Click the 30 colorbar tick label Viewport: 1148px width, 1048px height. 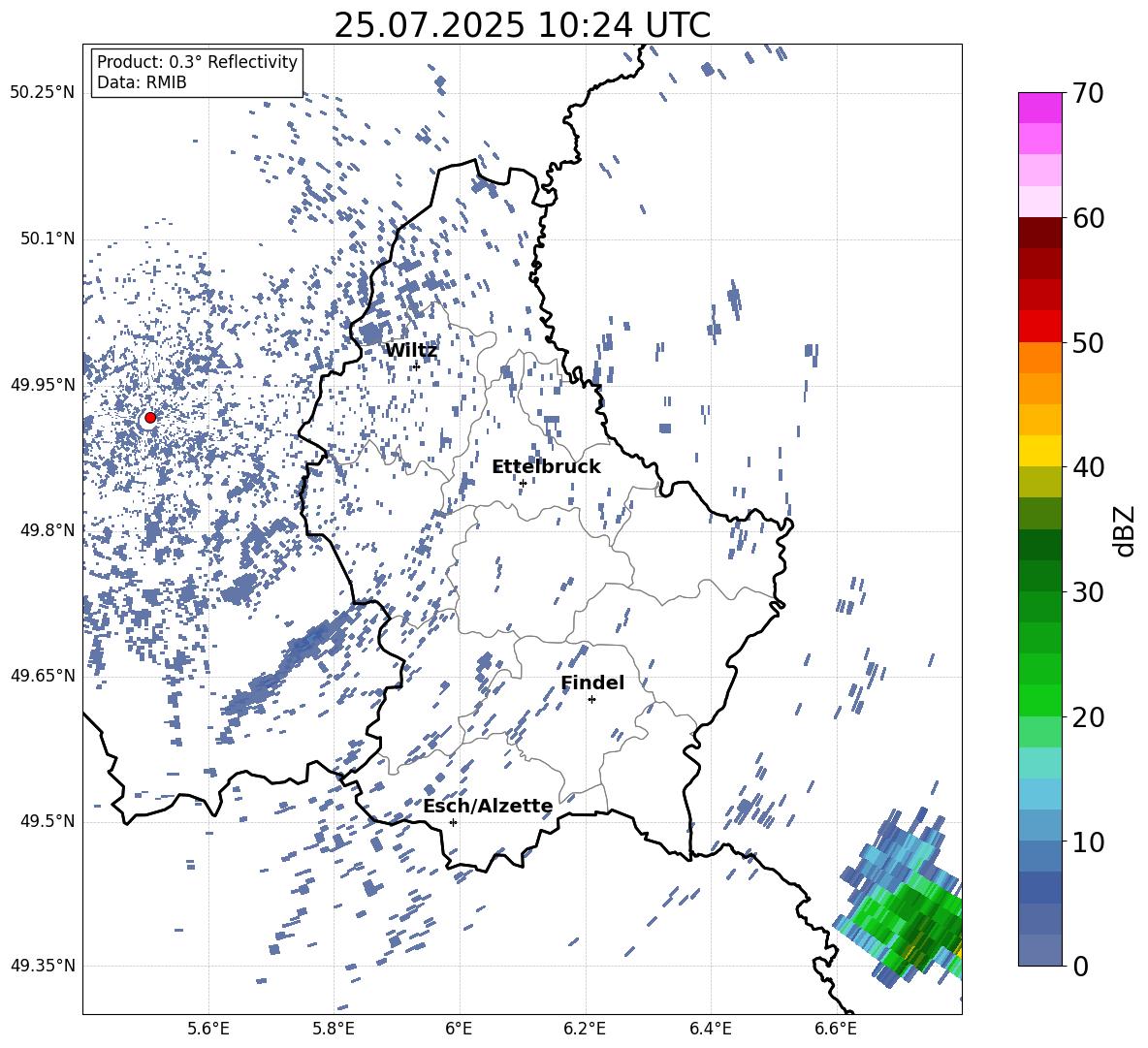[x=1089, y=592]
